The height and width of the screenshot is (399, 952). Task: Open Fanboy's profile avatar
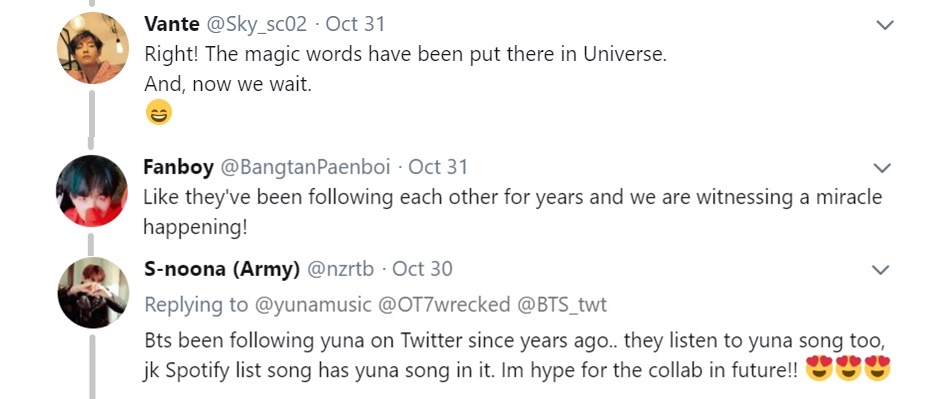tap(92, 191)
